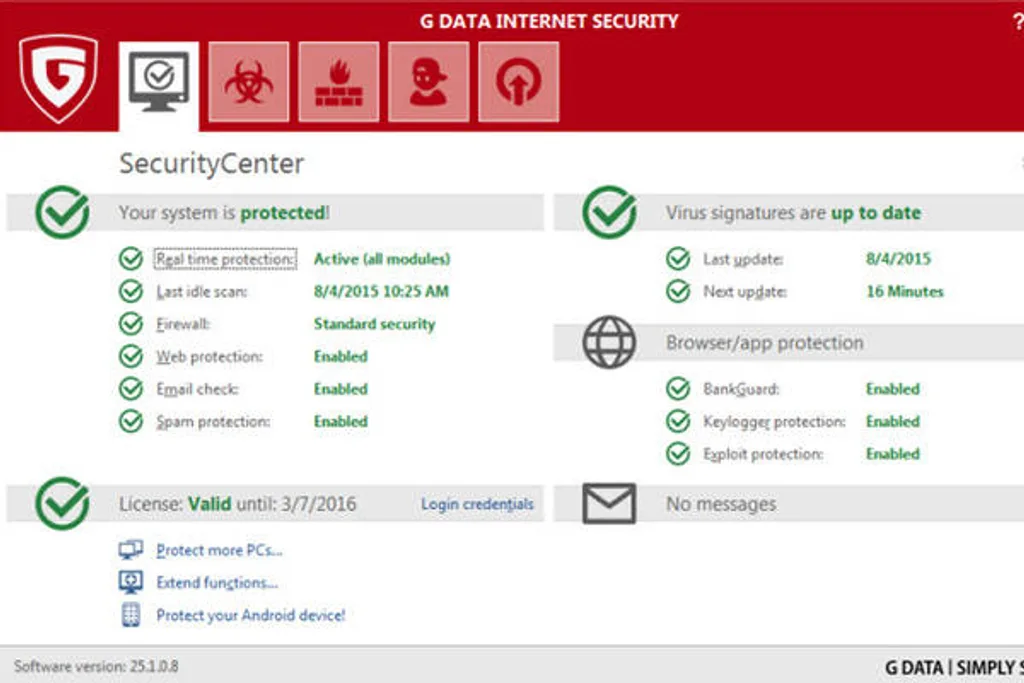Click Enabled value for Email check
This screenshot has height=683, width=1024.
click(341, 389)
